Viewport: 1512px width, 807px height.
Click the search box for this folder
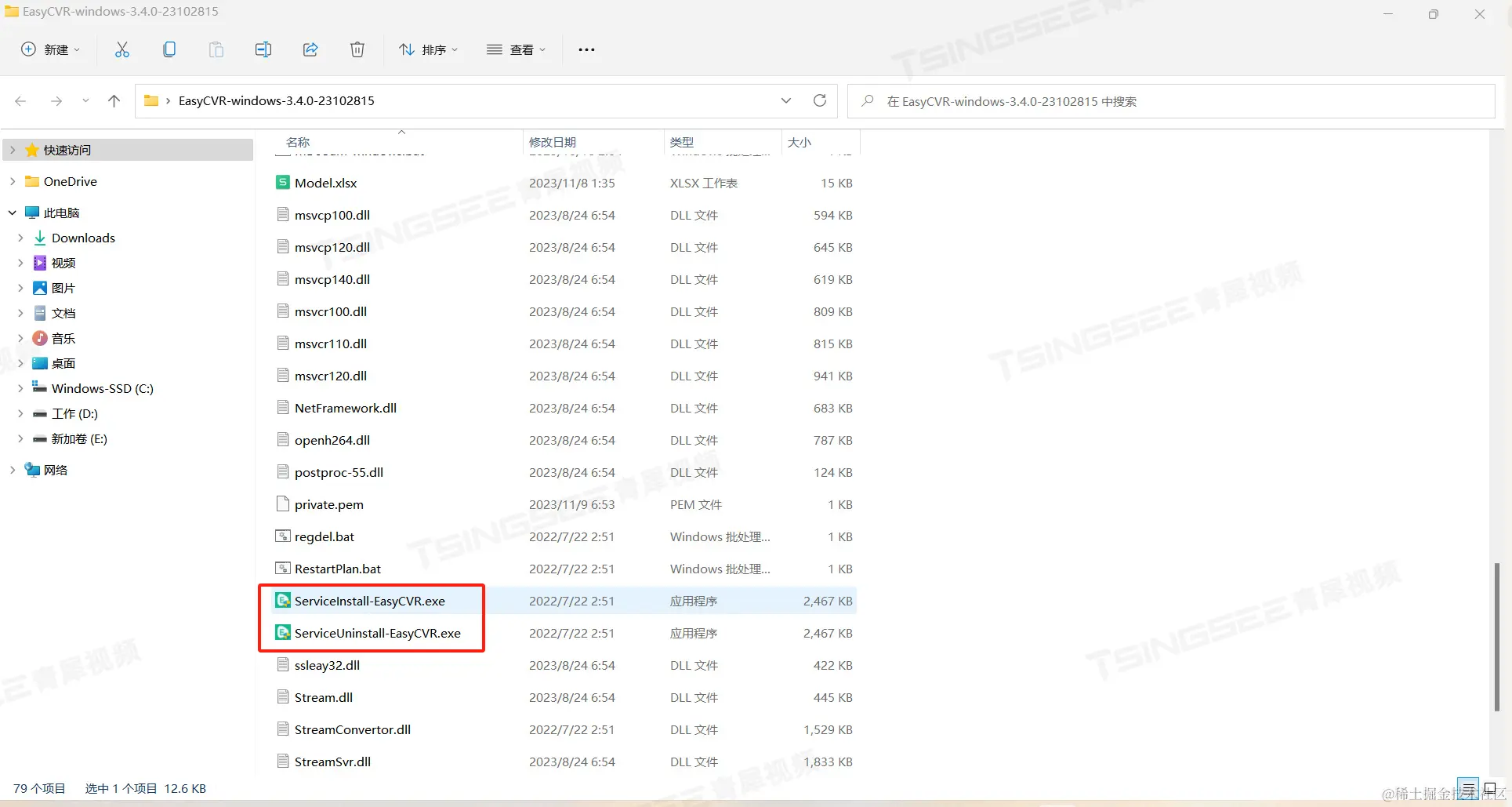(1171, 101)
